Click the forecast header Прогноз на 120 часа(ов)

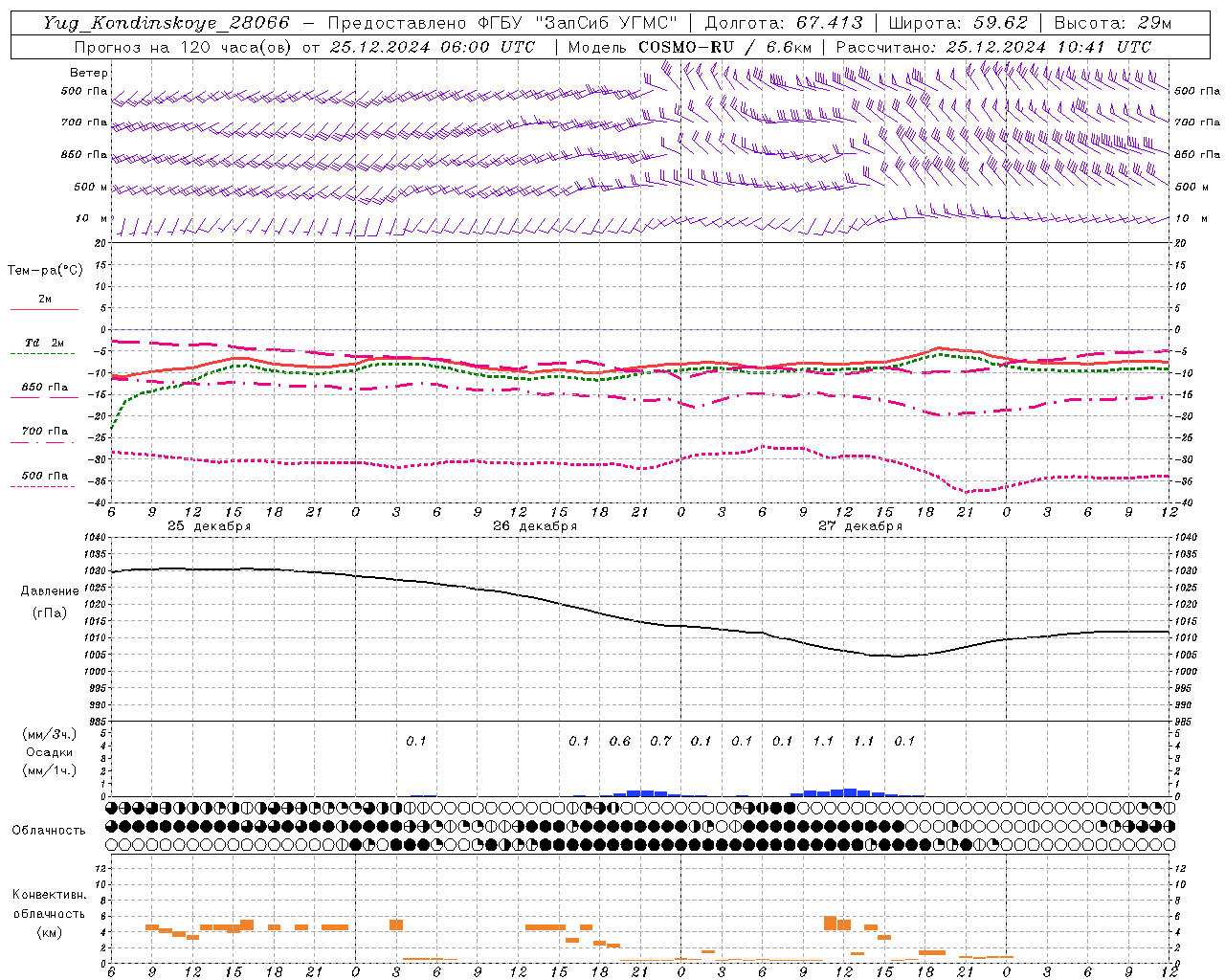point(185,47)
